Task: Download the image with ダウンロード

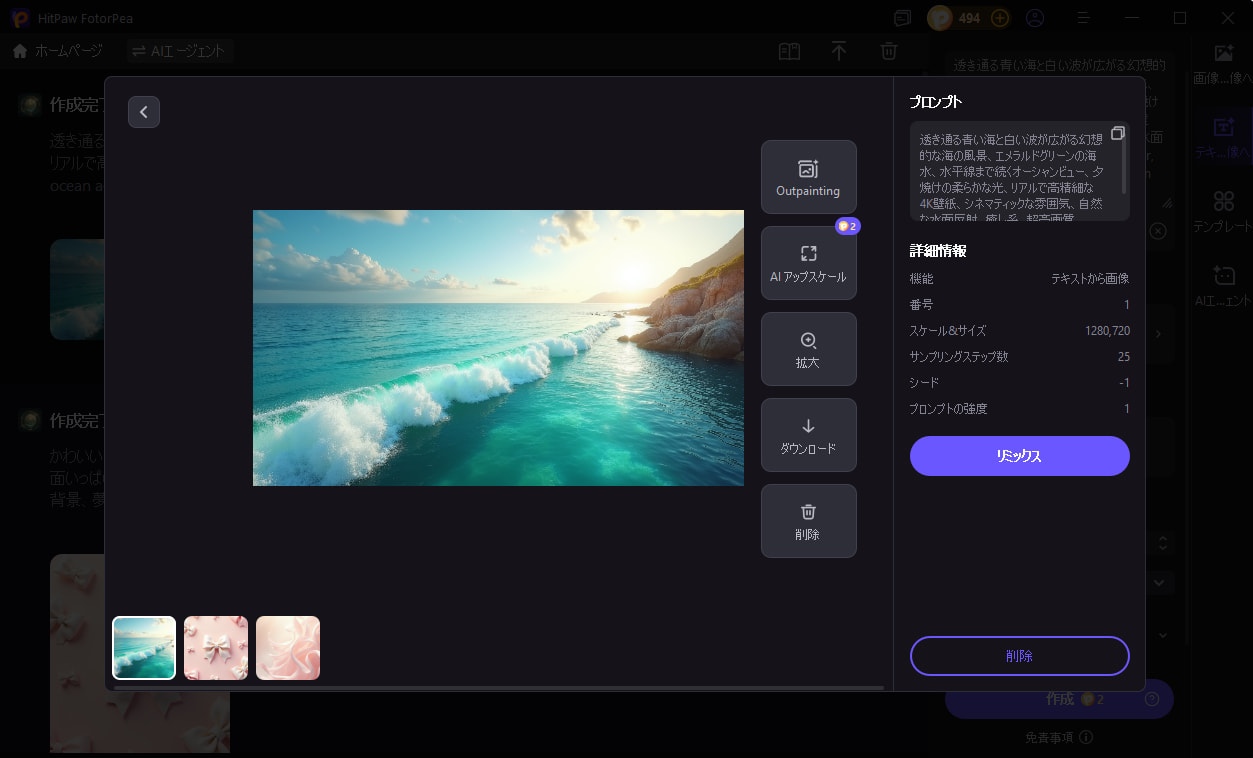Action: click(808, 435)
